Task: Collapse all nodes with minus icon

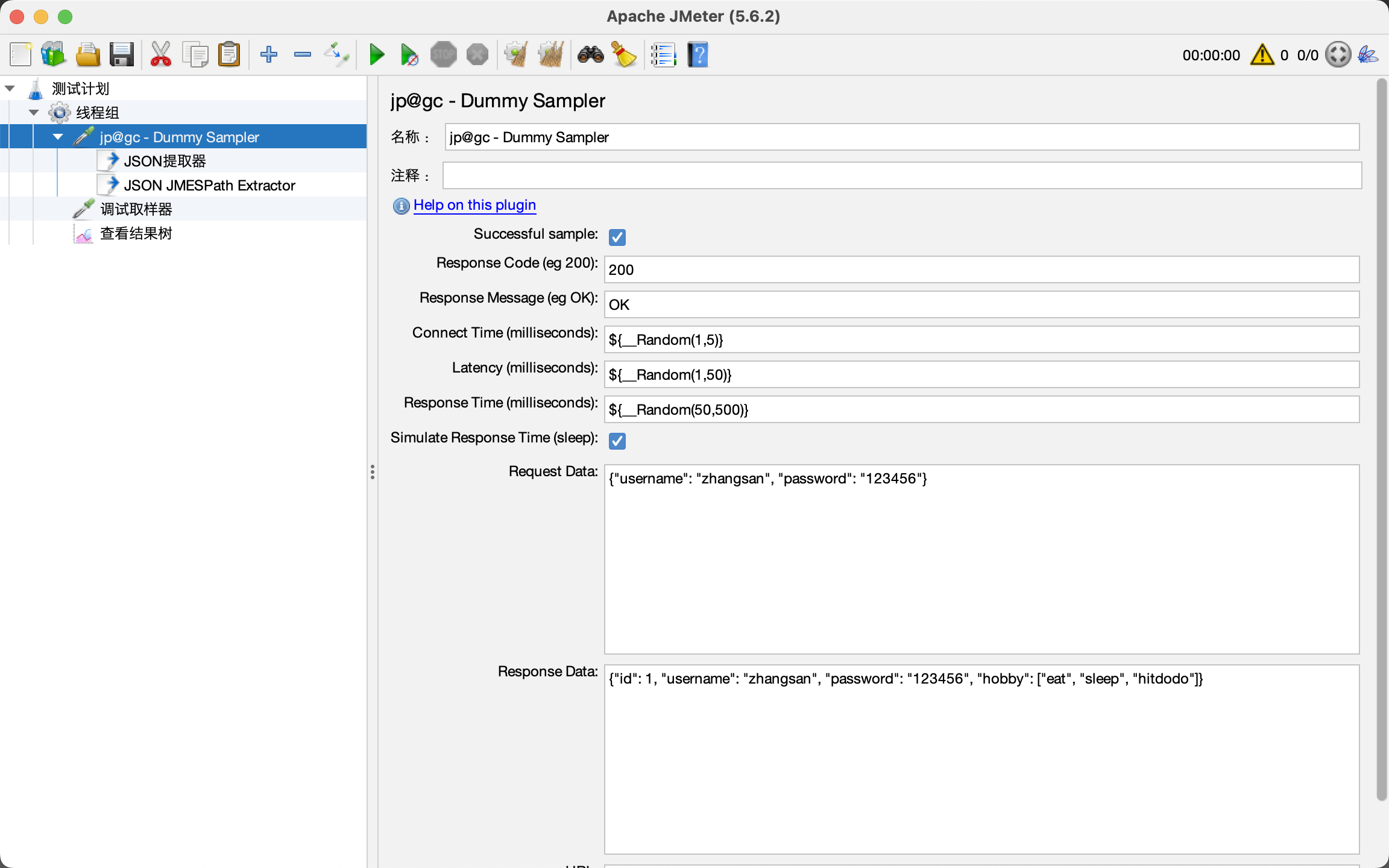Action: point(303,55)
